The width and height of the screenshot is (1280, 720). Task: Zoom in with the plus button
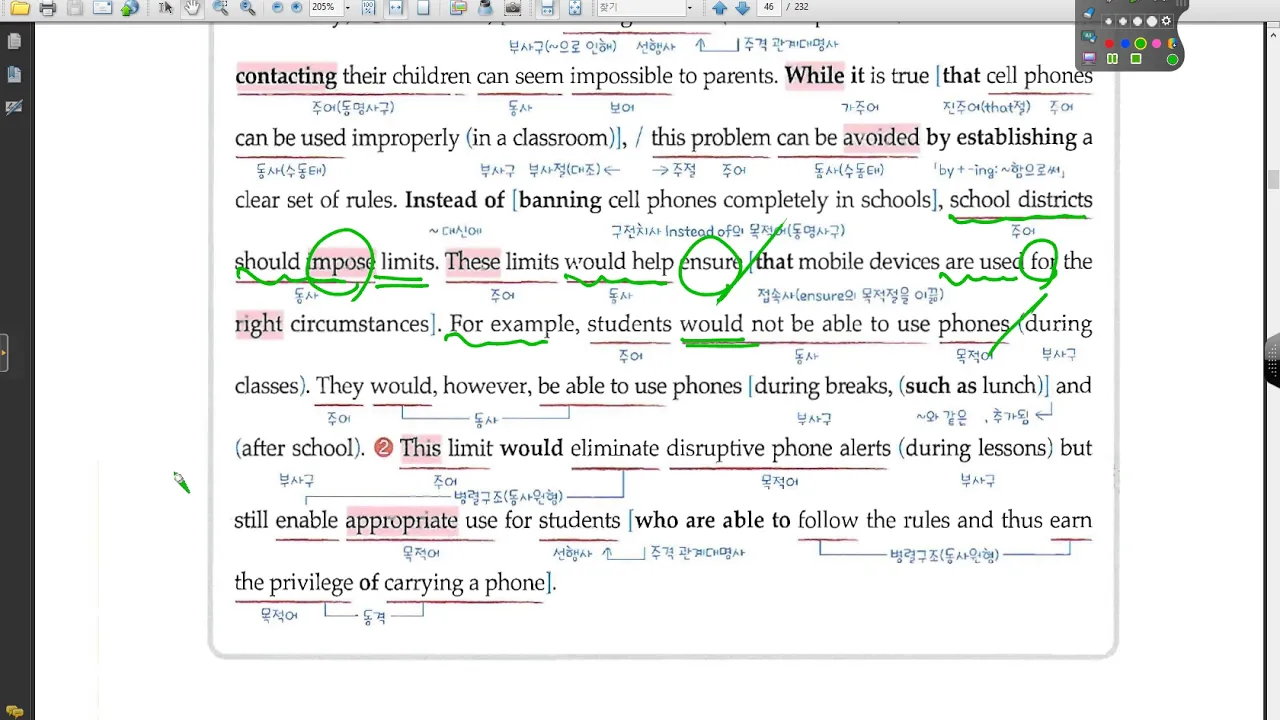coord(296,8)
